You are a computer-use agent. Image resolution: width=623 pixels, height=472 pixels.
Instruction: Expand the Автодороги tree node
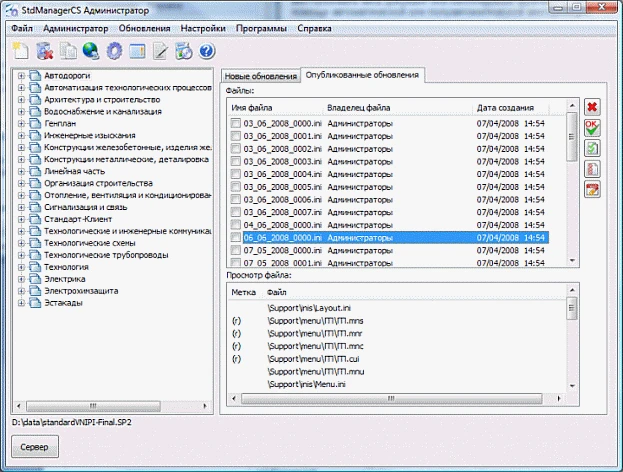coord(21,76)
